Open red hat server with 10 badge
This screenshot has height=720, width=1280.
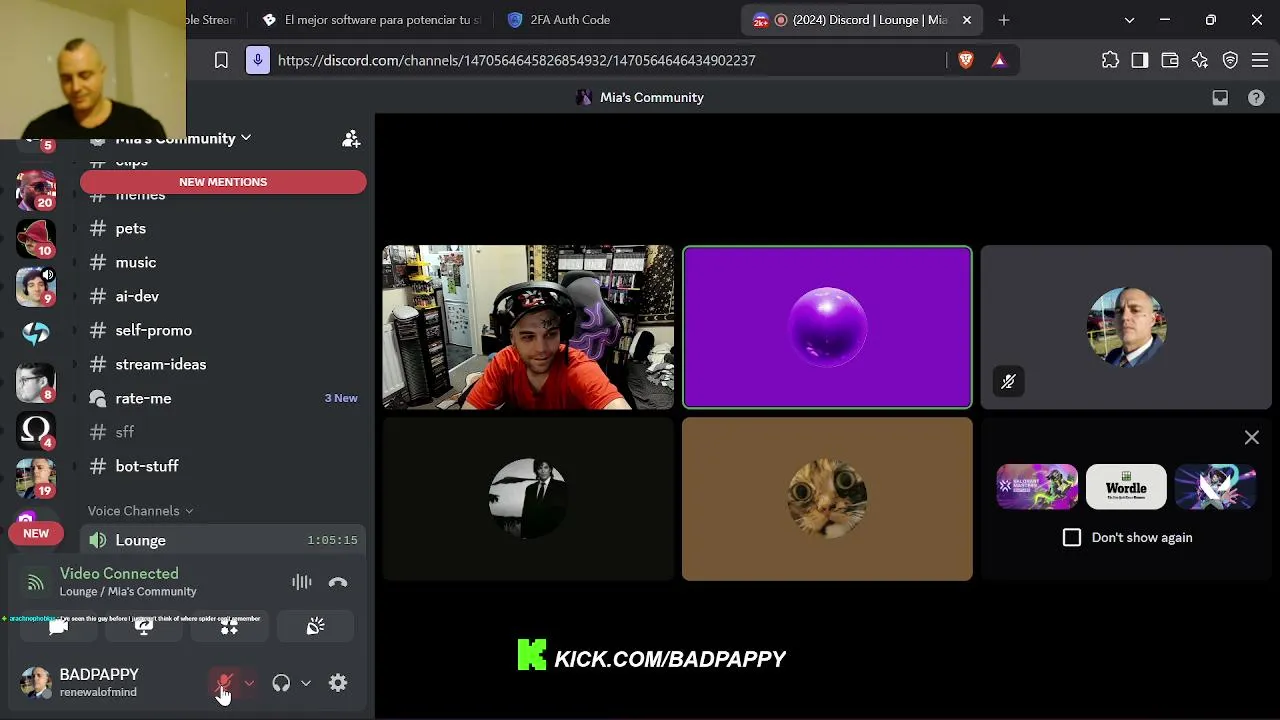click(36, 238)
